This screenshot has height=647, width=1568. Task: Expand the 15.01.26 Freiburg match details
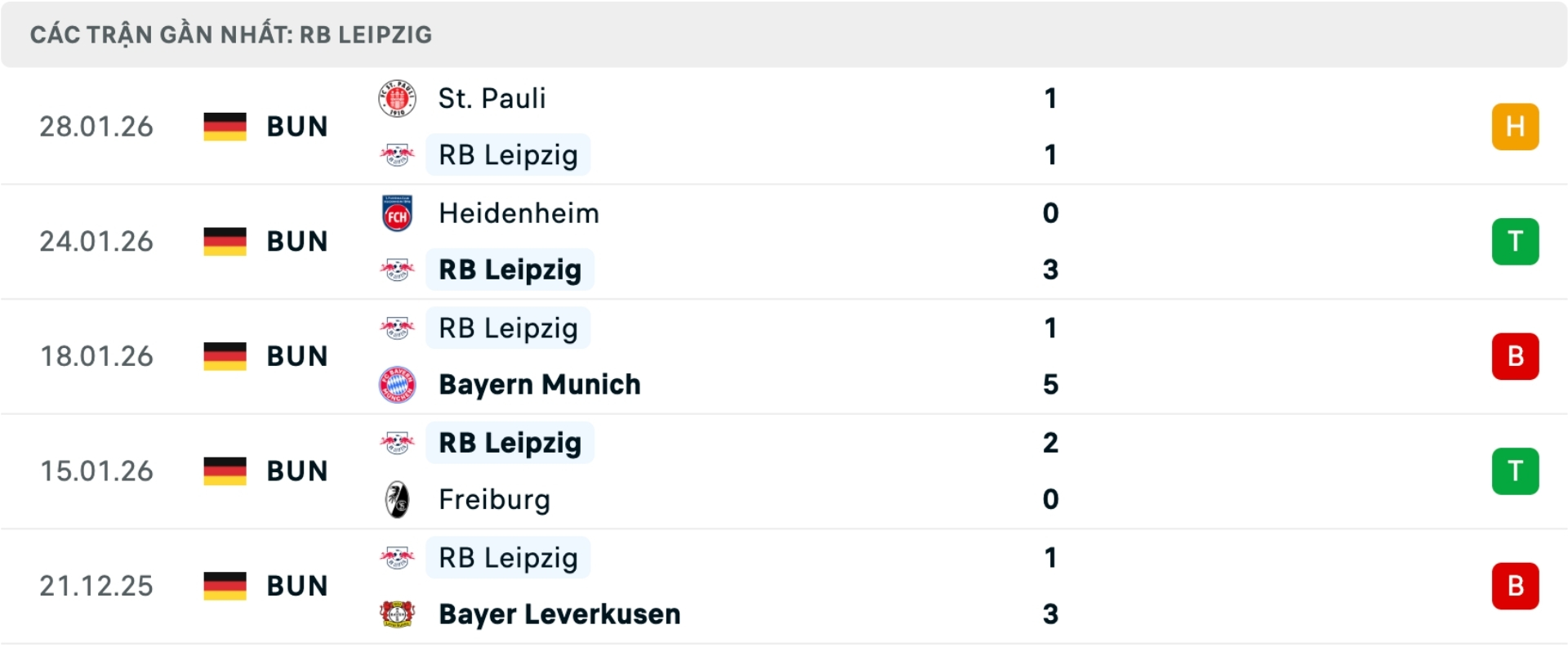tap(784, 471)
